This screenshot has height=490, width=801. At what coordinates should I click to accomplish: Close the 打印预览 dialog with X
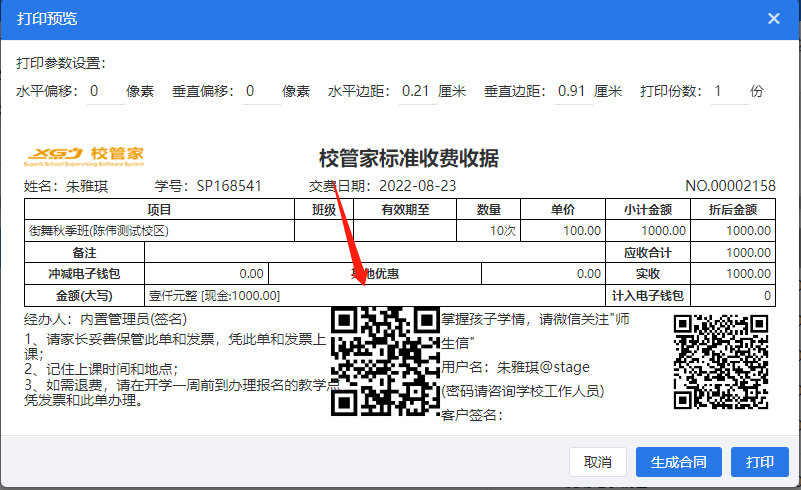tap(773, 19)
